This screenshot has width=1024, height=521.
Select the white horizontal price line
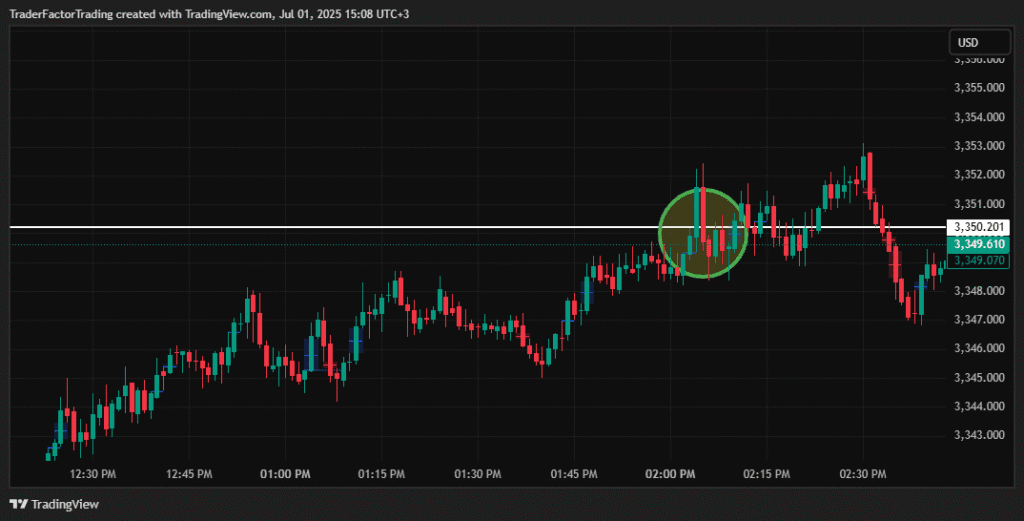coord(477,227)
